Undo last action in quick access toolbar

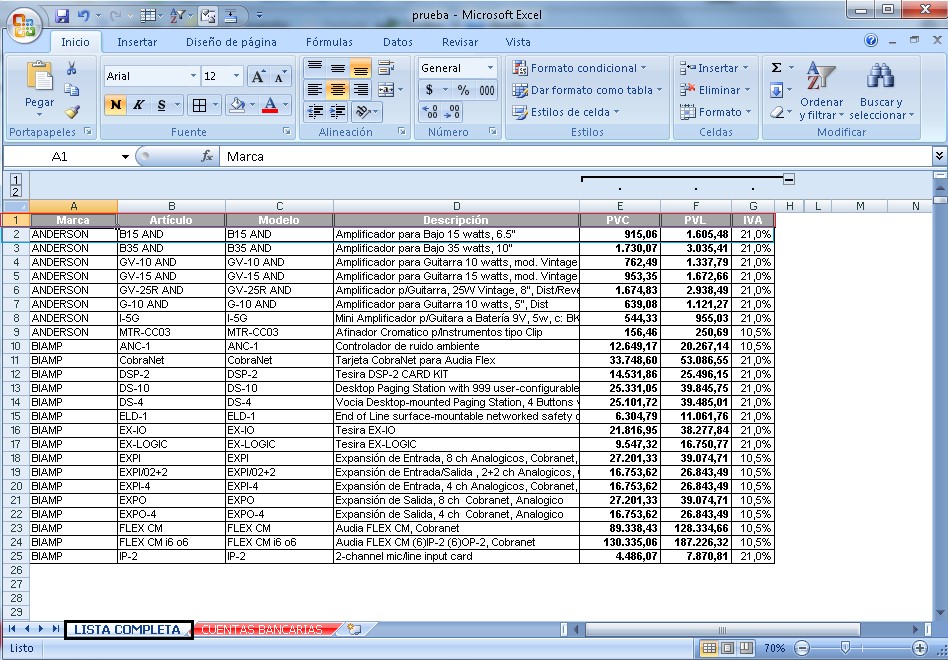[83, 15]
